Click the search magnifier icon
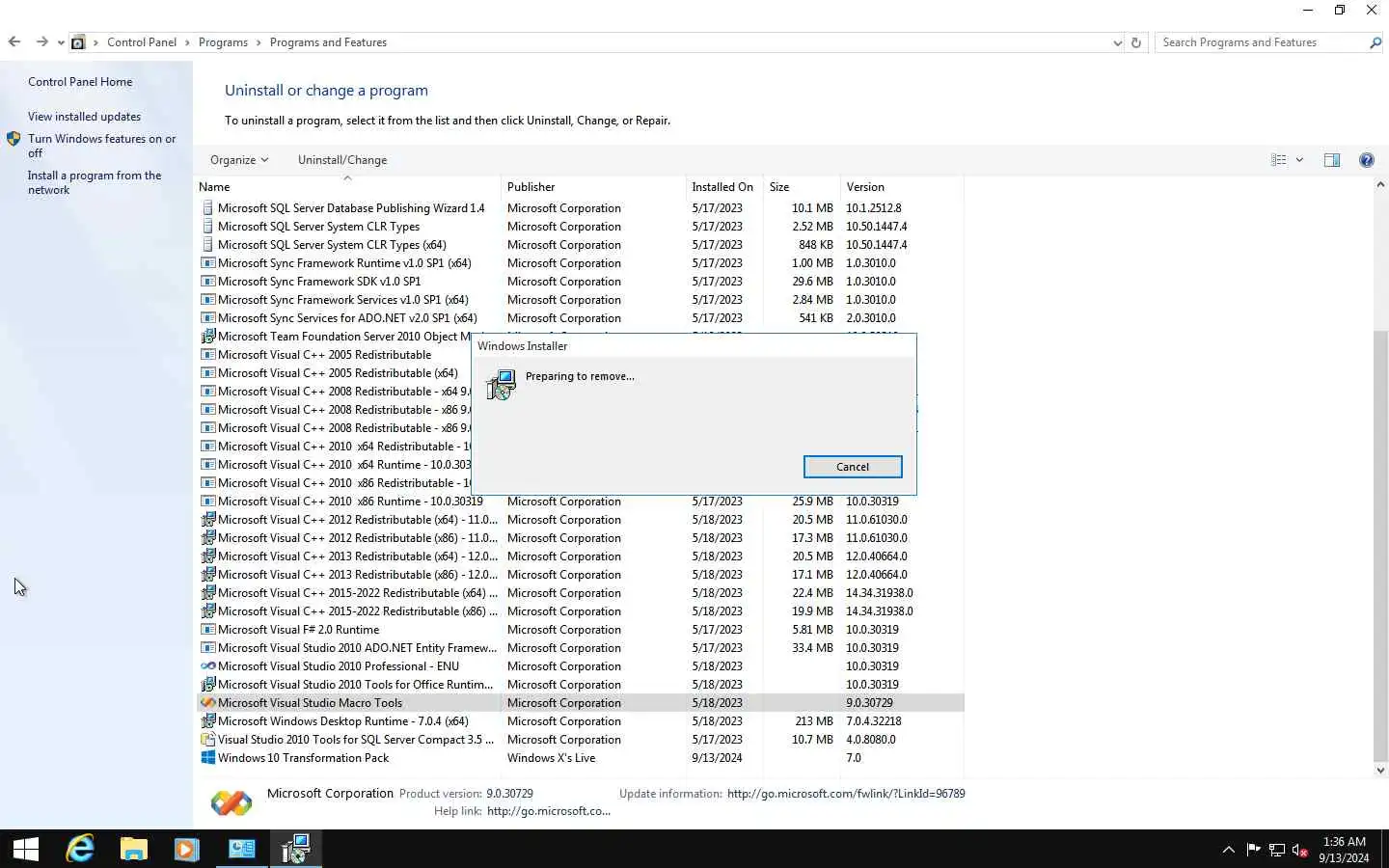 (x=1375, y=42)
